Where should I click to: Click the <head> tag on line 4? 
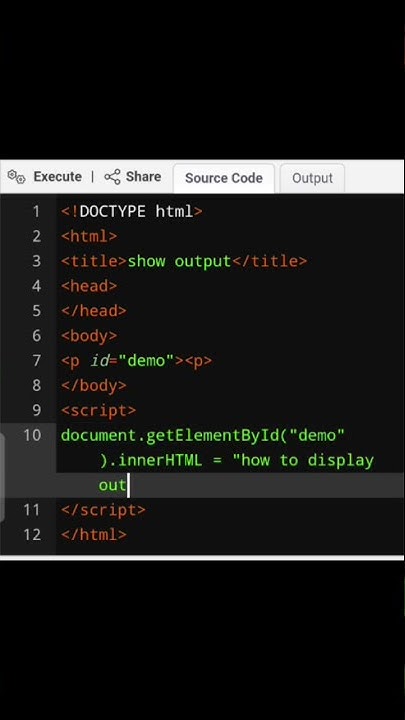[89, 286]
